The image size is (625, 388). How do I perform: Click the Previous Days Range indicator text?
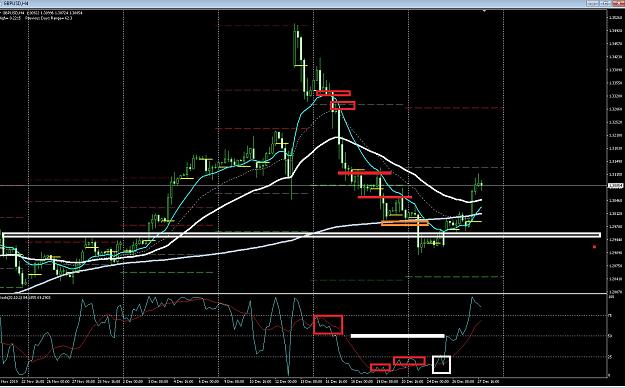coord(49,18)
